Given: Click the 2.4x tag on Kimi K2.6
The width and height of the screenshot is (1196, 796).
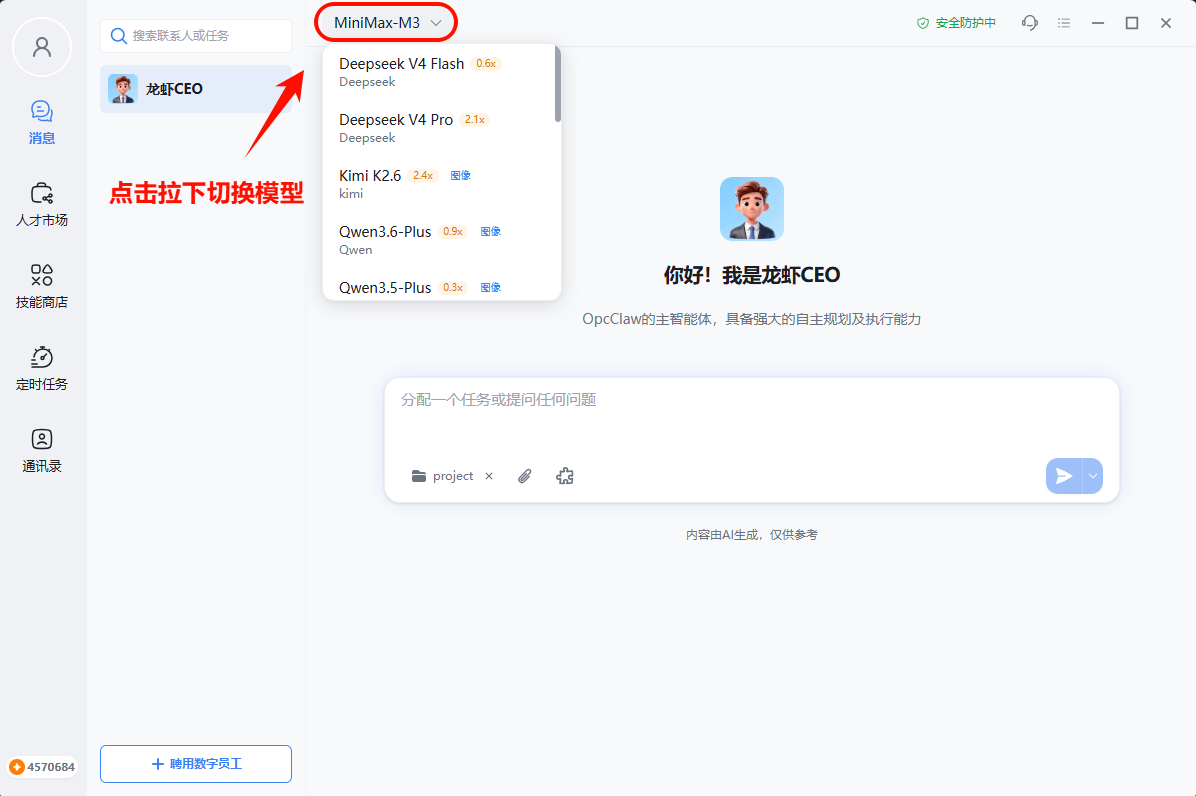Looking at the screenshot, I should pos(423,175).
